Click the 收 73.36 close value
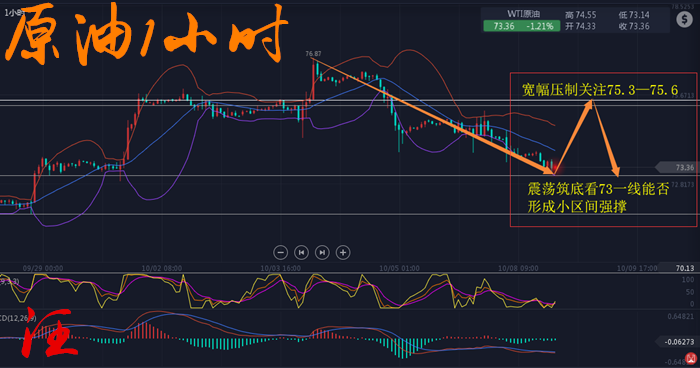The height and width of the screenshot is (368, 700). click(634, 26)
